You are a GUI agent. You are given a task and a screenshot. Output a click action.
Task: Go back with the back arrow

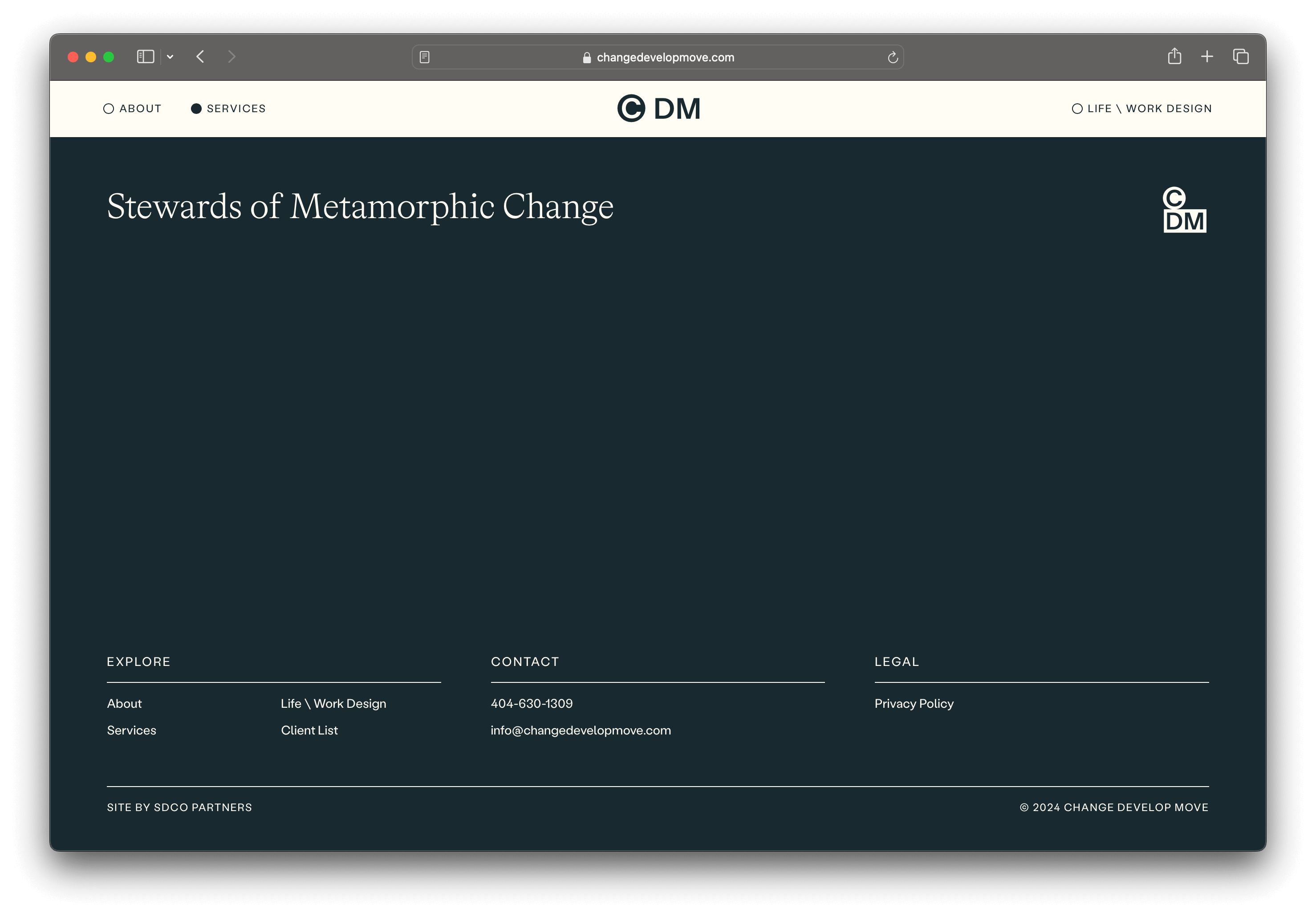200,57
